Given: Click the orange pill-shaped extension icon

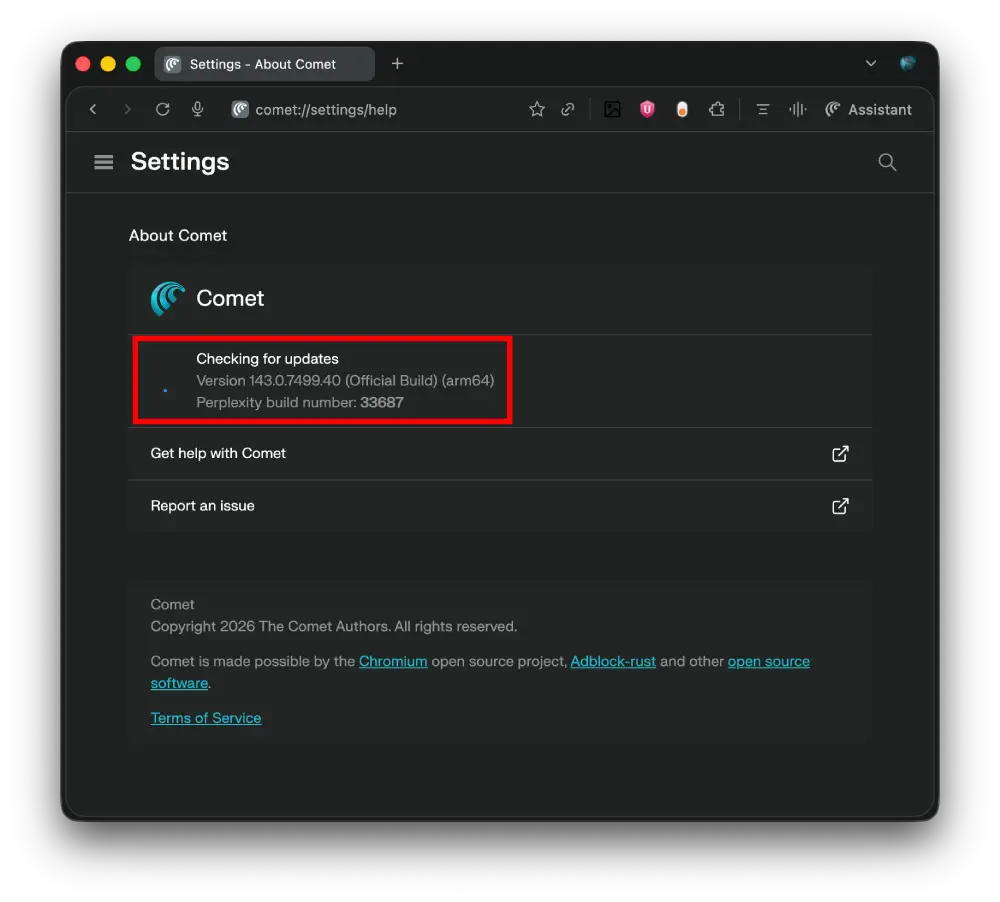Looking at the screenshot, I should click(x=682, y=110).
